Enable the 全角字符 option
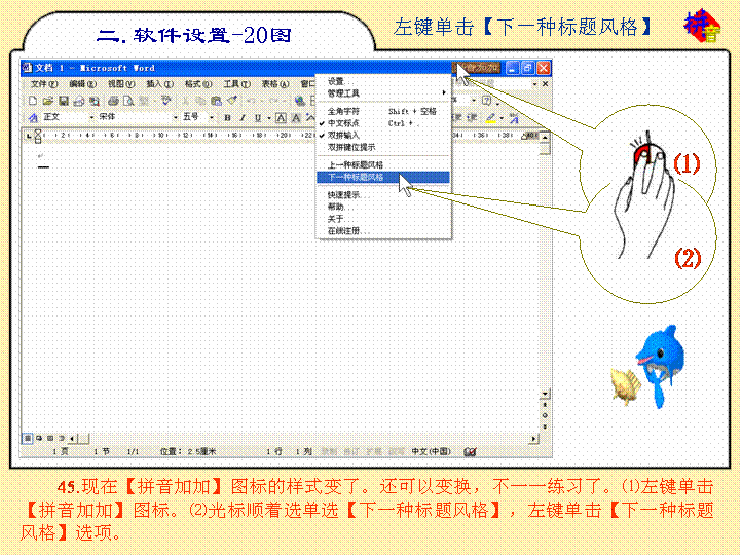 coord(344,111)
